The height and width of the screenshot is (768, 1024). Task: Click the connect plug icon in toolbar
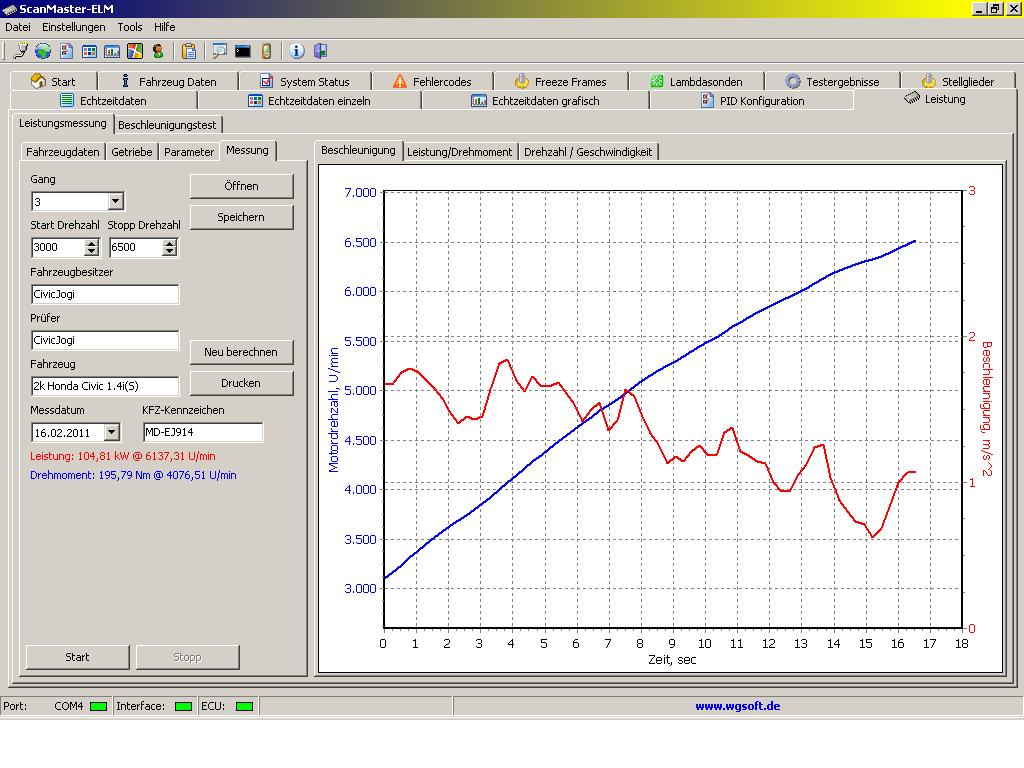[x=20, y=51]
